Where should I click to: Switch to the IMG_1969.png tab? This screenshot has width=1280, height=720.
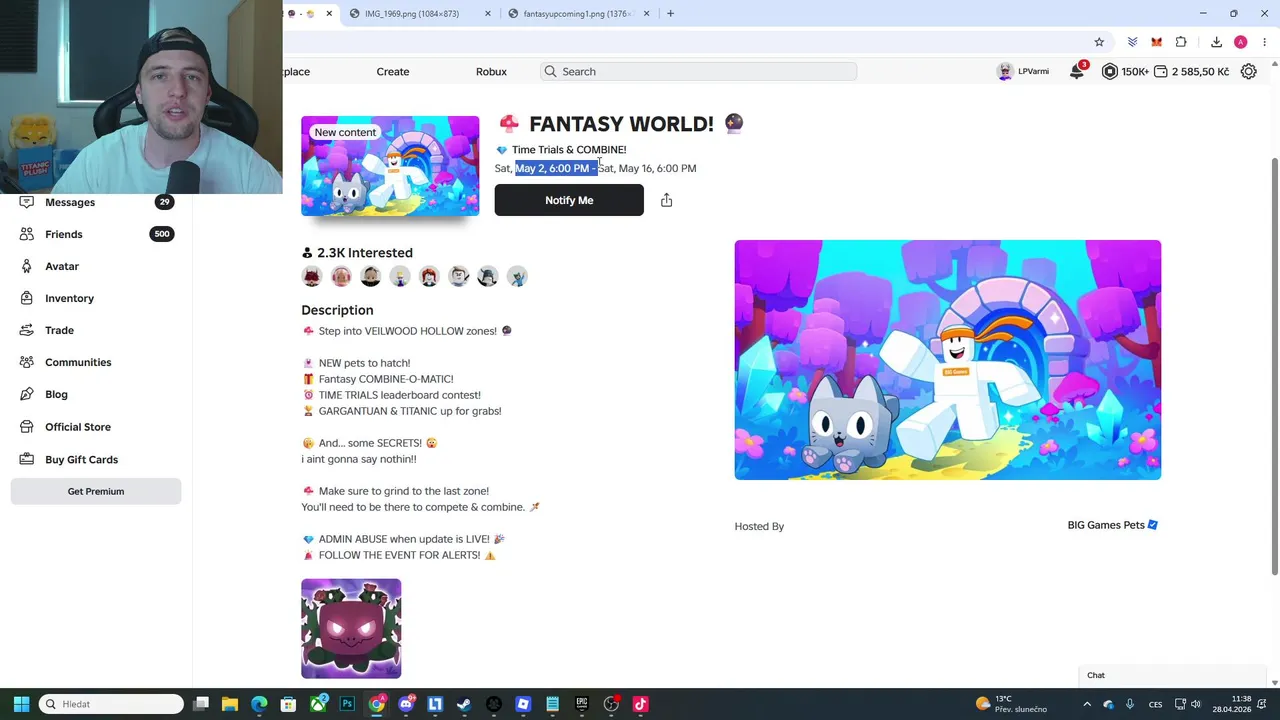412,14
